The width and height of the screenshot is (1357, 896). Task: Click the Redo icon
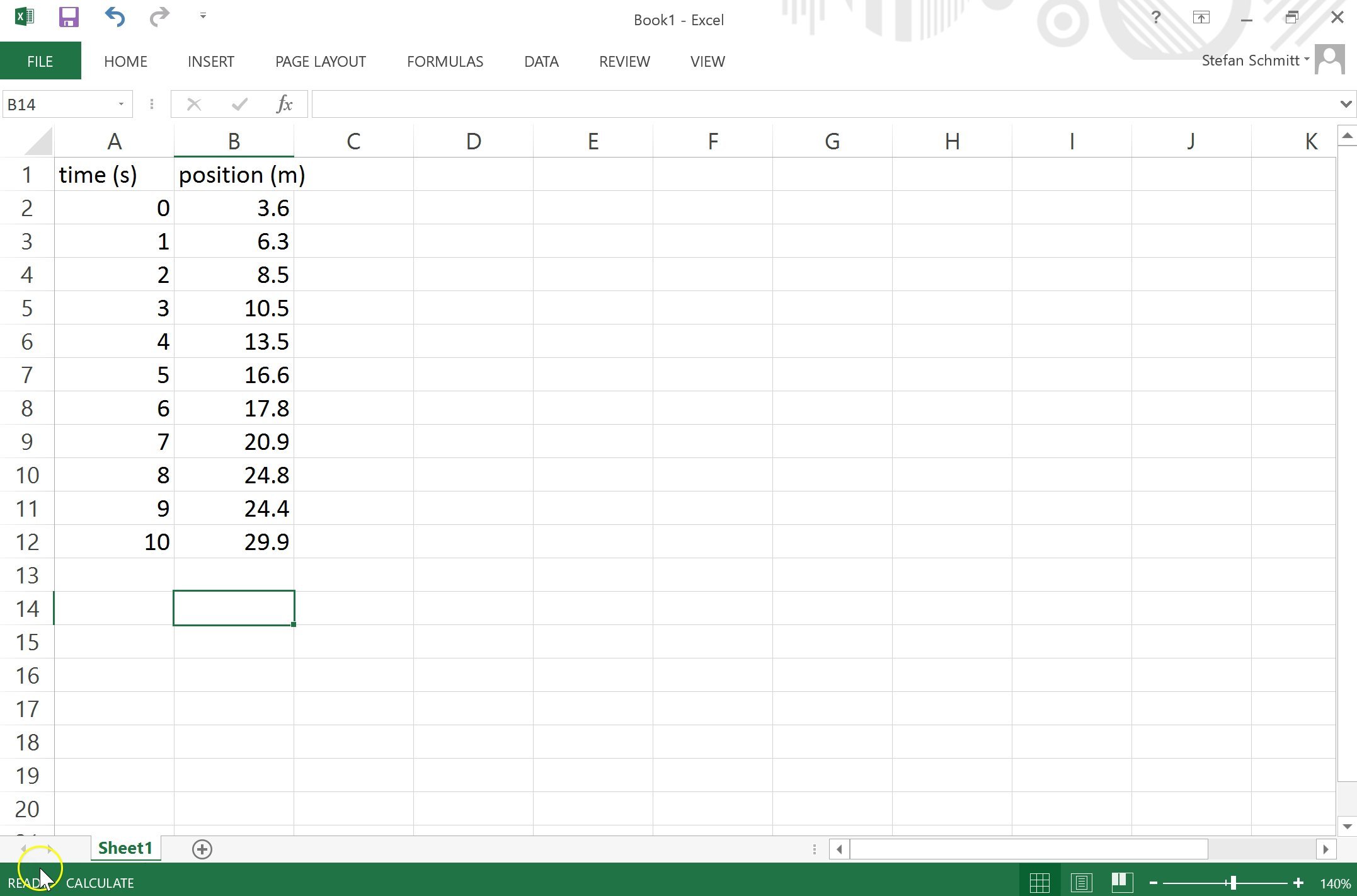[159, 16]
